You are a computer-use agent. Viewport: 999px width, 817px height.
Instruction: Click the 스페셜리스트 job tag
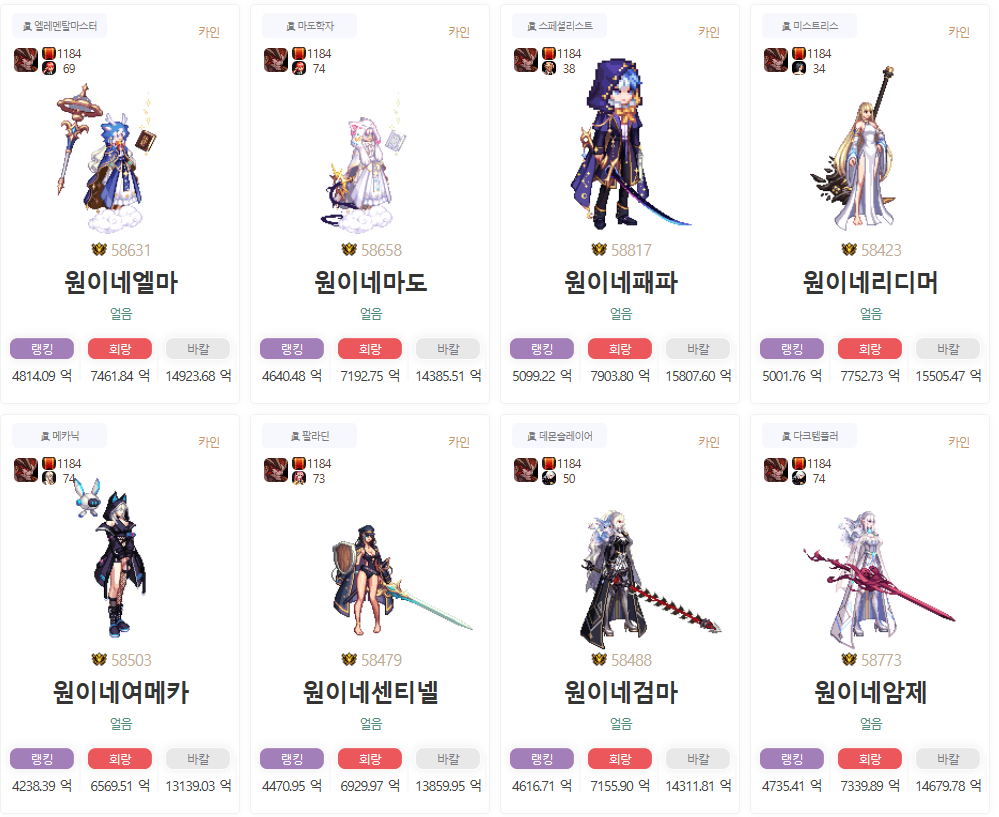click(x=559, y=26)
